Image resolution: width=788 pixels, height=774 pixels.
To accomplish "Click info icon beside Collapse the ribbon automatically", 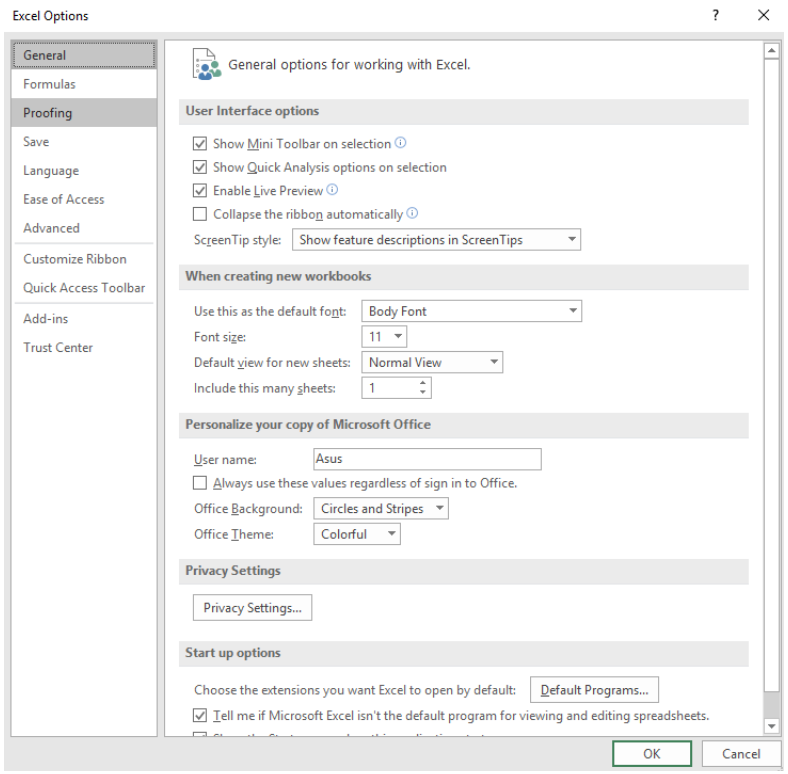I will tap(412, 213).
